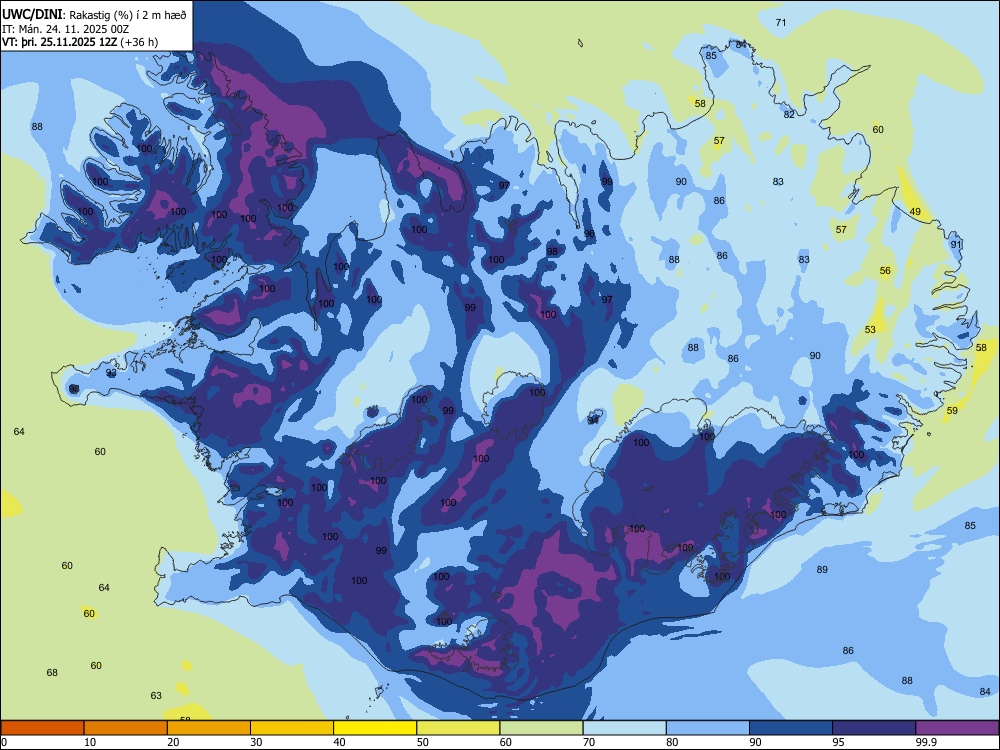Click the legend scale label '80'
The width and height of the screenshot is (1000, 750).
tap(672, 742)
